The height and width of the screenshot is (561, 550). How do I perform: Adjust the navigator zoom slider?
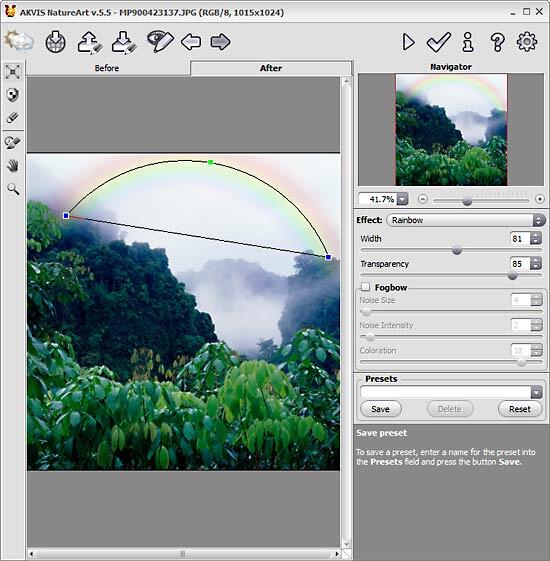(x=467, y=201)
